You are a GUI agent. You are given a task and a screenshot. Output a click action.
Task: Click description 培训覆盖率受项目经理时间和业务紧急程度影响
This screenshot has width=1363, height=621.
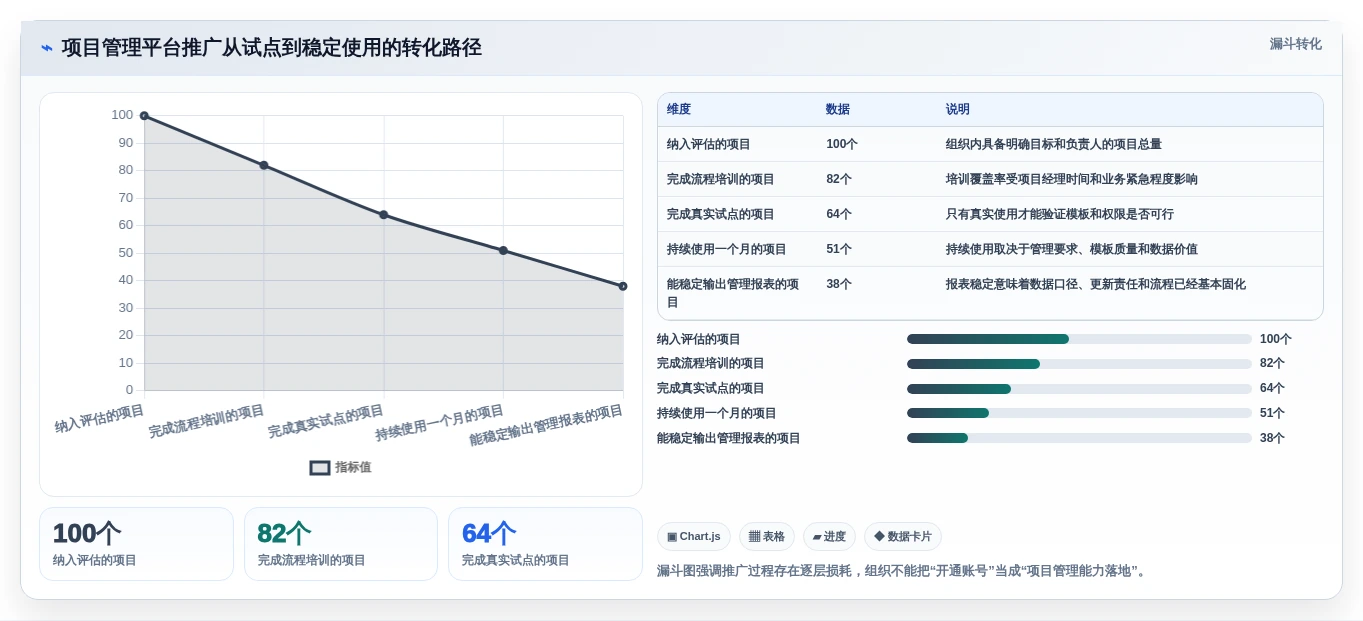point(1072,179)
